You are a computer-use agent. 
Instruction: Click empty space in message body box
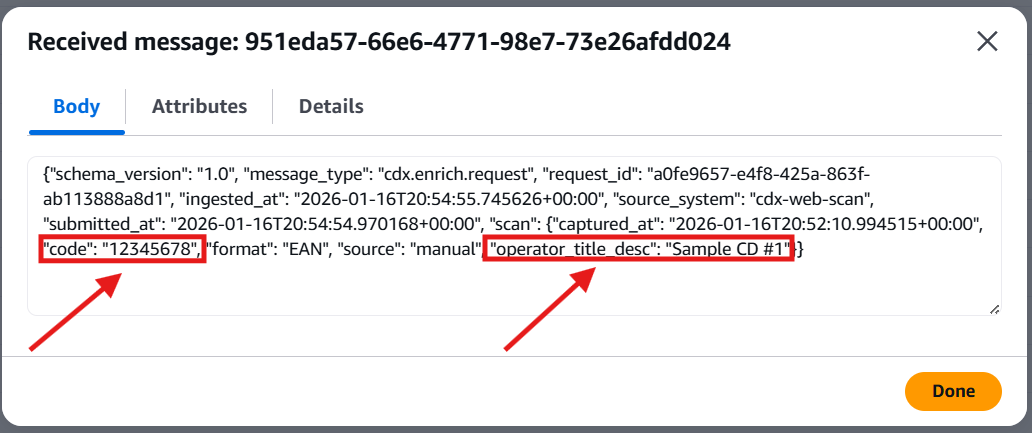[500, 290]
